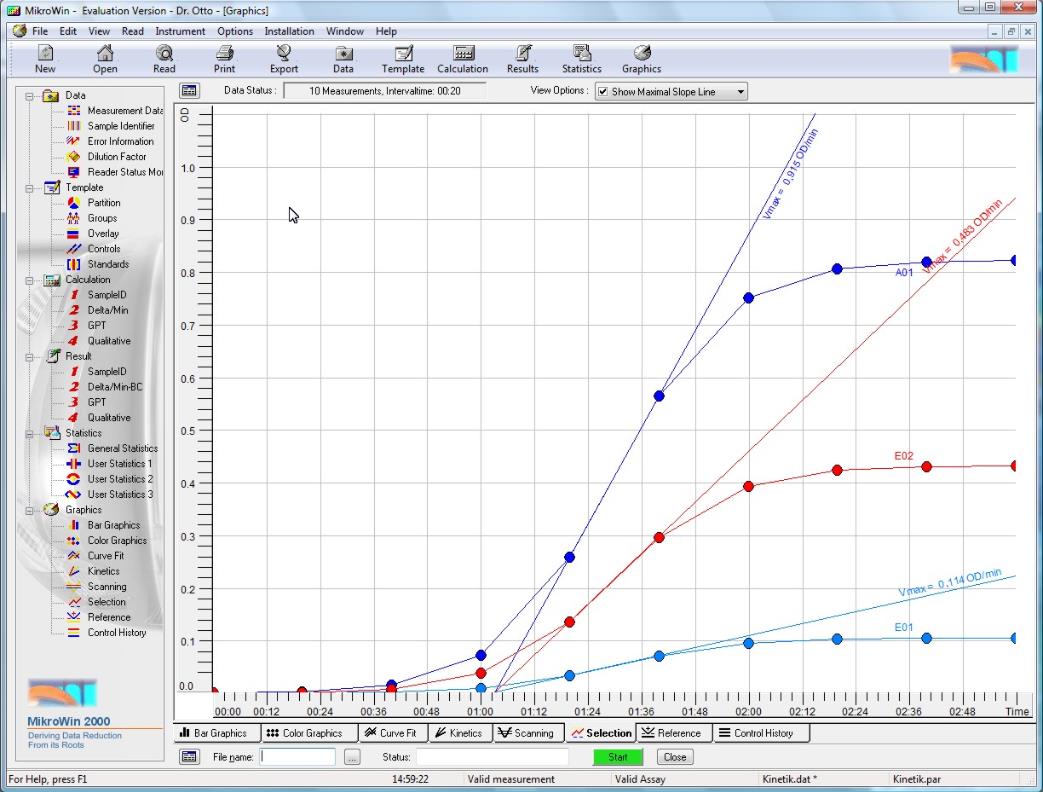Click the Print toolbar icon
1043x792 pixels.
[x=224, y=59]
